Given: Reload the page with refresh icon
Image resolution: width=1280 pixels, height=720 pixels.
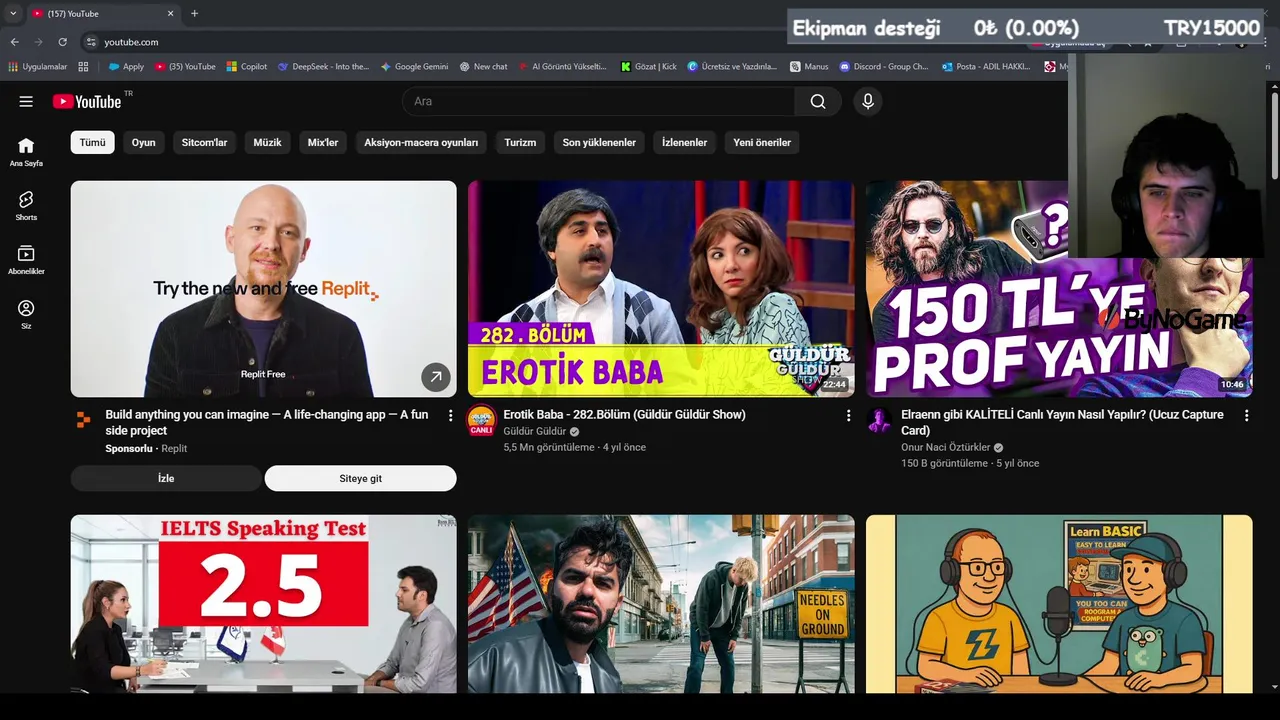Looking at the screenshot, I should click(x=62, y=42).
